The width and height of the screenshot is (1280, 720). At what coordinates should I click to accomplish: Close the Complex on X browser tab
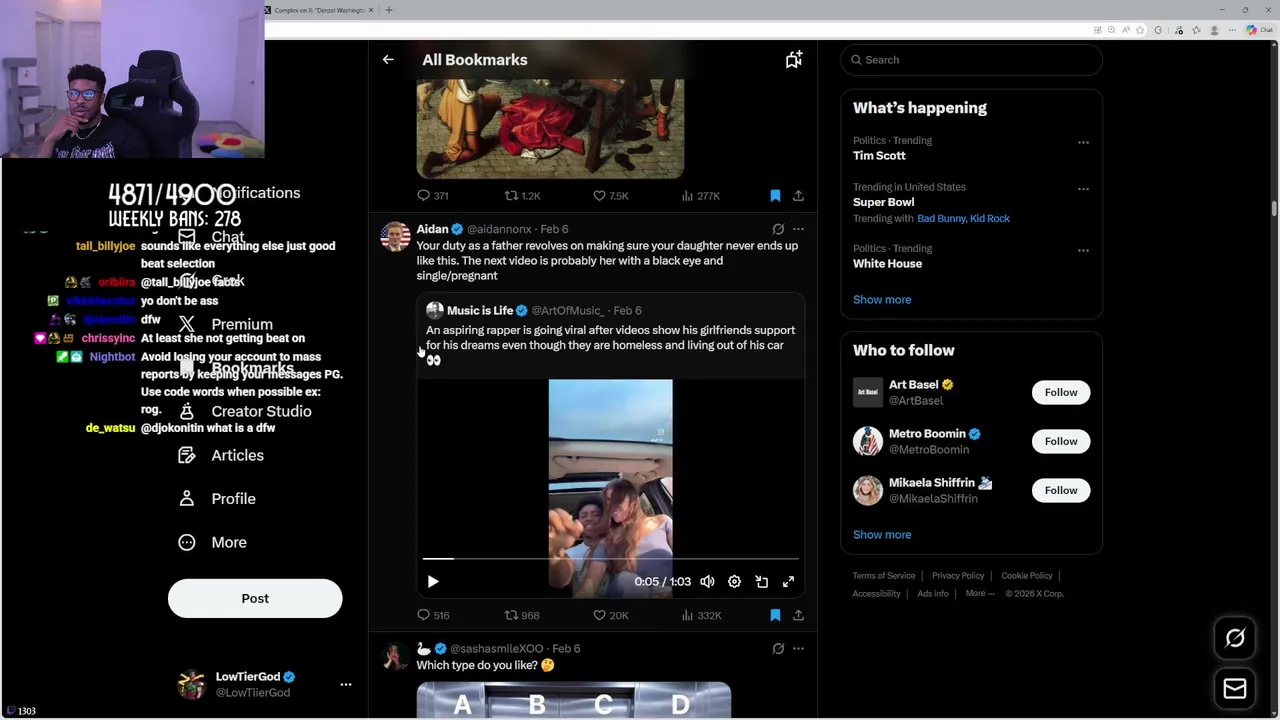371,10
